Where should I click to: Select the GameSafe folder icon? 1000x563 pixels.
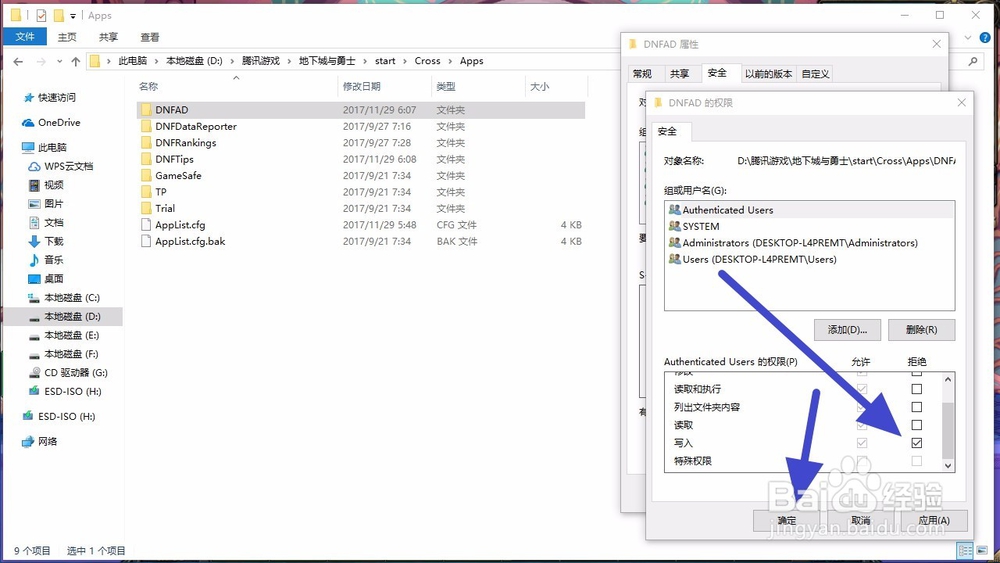[146, 175]
